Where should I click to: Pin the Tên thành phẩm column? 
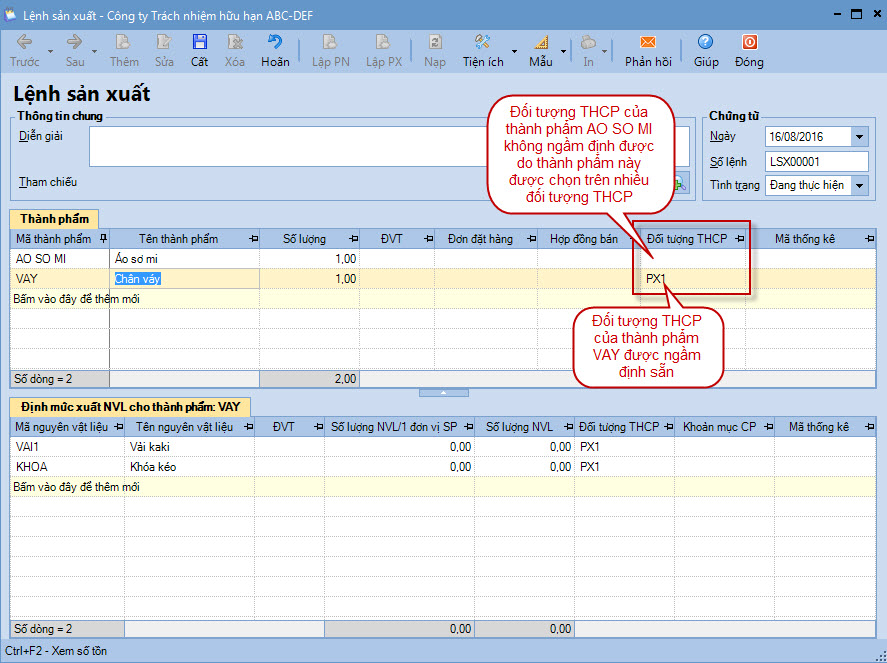253,239
